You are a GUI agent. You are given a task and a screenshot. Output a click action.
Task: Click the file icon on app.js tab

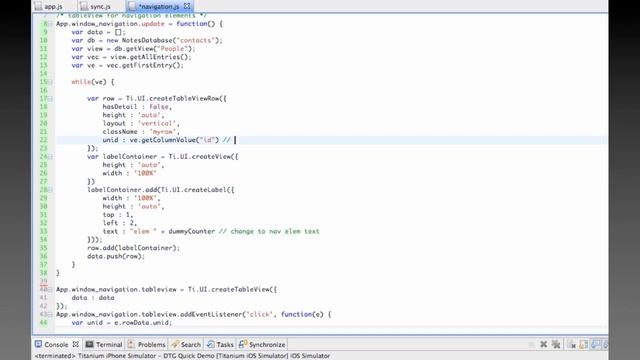(x=38, y=6)
